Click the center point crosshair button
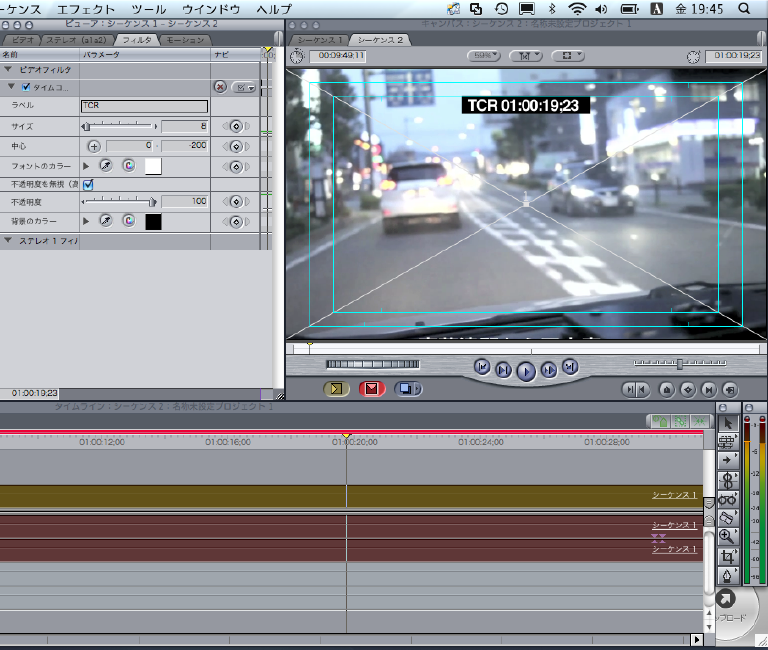 pyautogui.click(x=94, y=146)
